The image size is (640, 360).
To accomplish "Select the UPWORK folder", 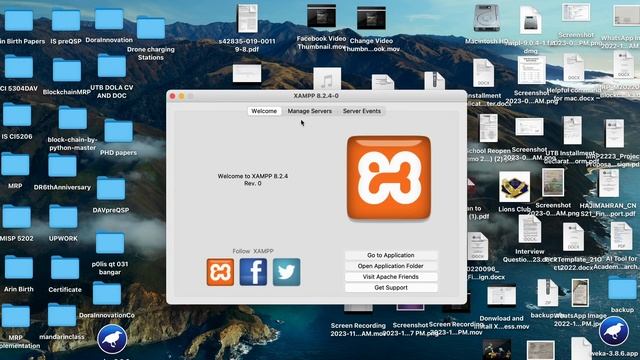I will (x=63, y=217).
